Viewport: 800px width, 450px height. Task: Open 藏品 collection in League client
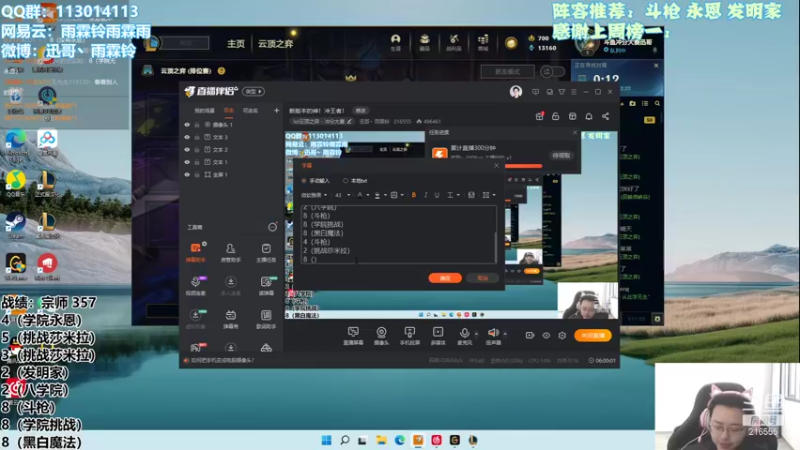coord(424,43)
